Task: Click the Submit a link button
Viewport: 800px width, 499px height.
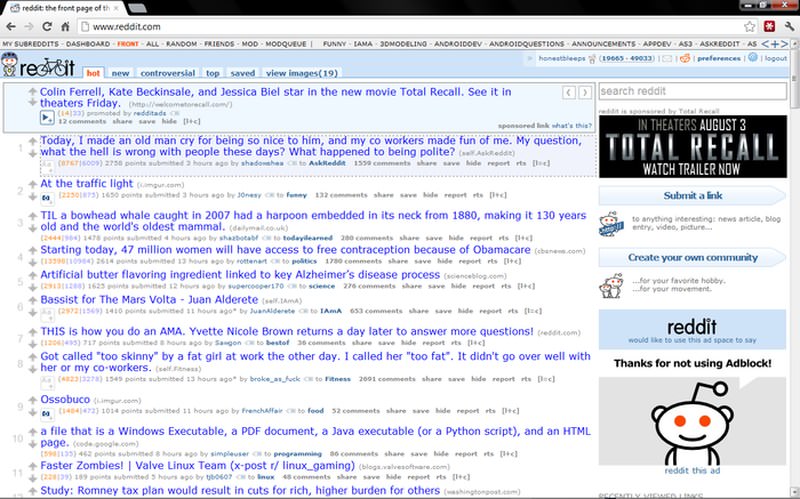Action: [692, 195]
